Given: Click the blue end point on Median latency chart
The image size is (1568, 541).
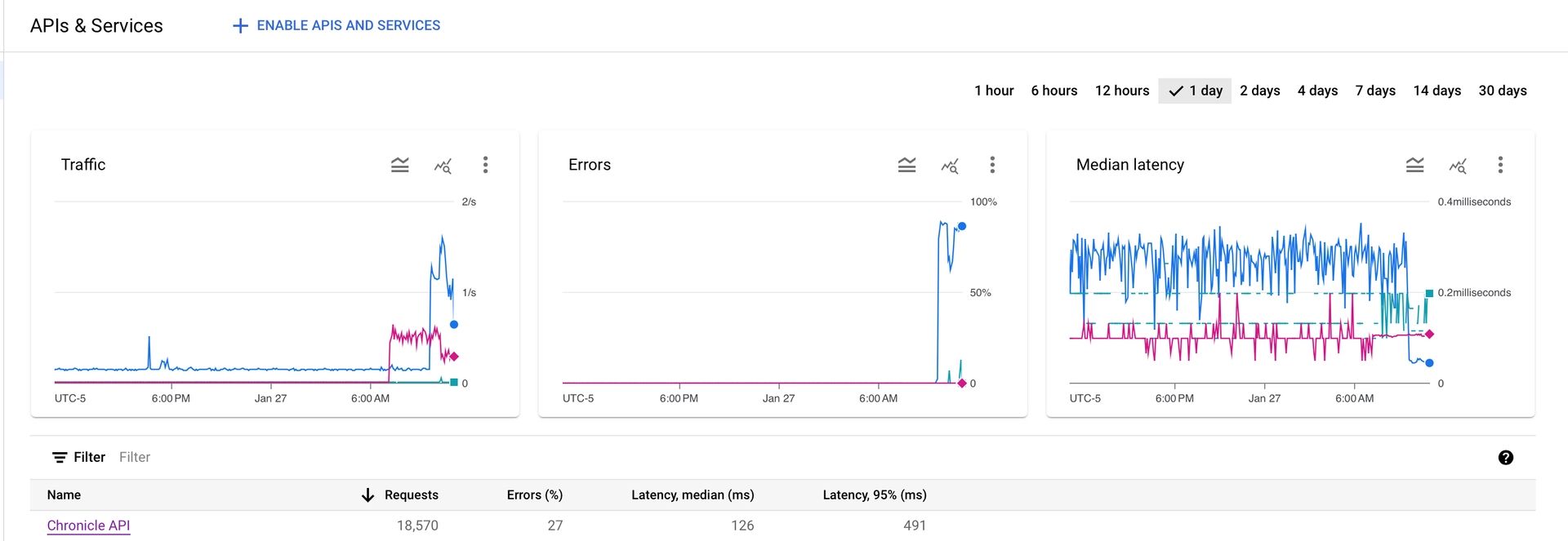Looking at the screenshot, I should [x=1429, y=363].
